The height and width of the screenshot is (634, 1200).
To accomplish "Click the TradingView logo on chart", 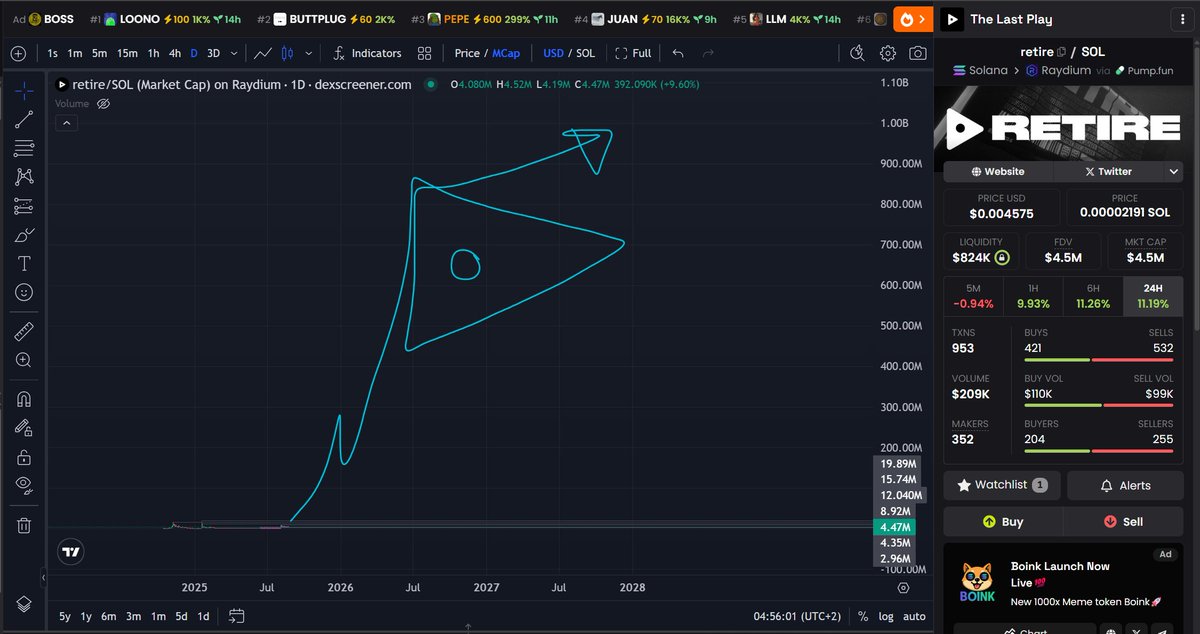I will (70, 551).
